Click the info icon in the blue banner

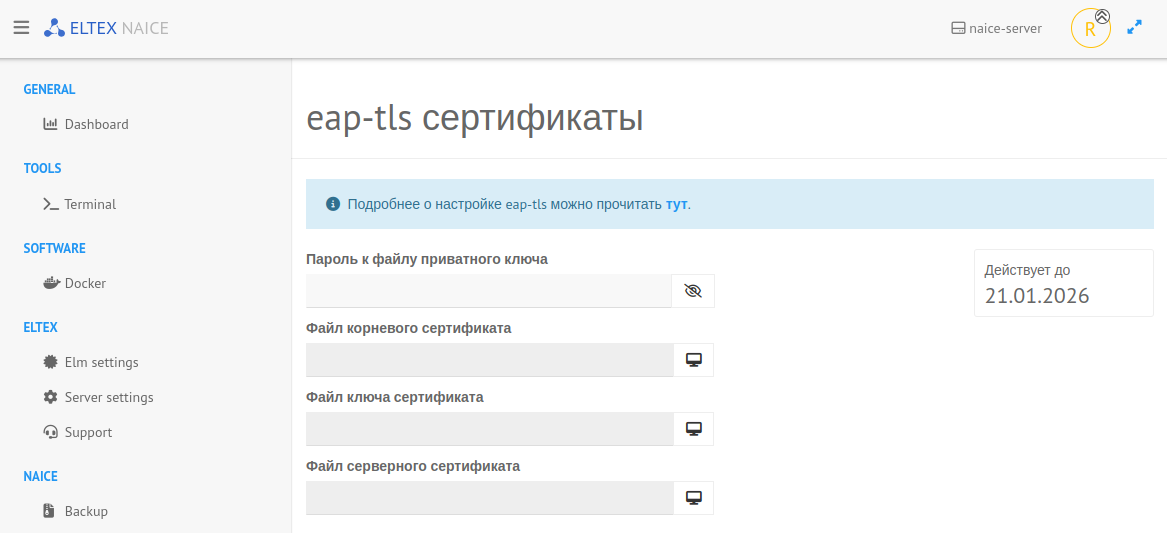(x=333, y=204)
